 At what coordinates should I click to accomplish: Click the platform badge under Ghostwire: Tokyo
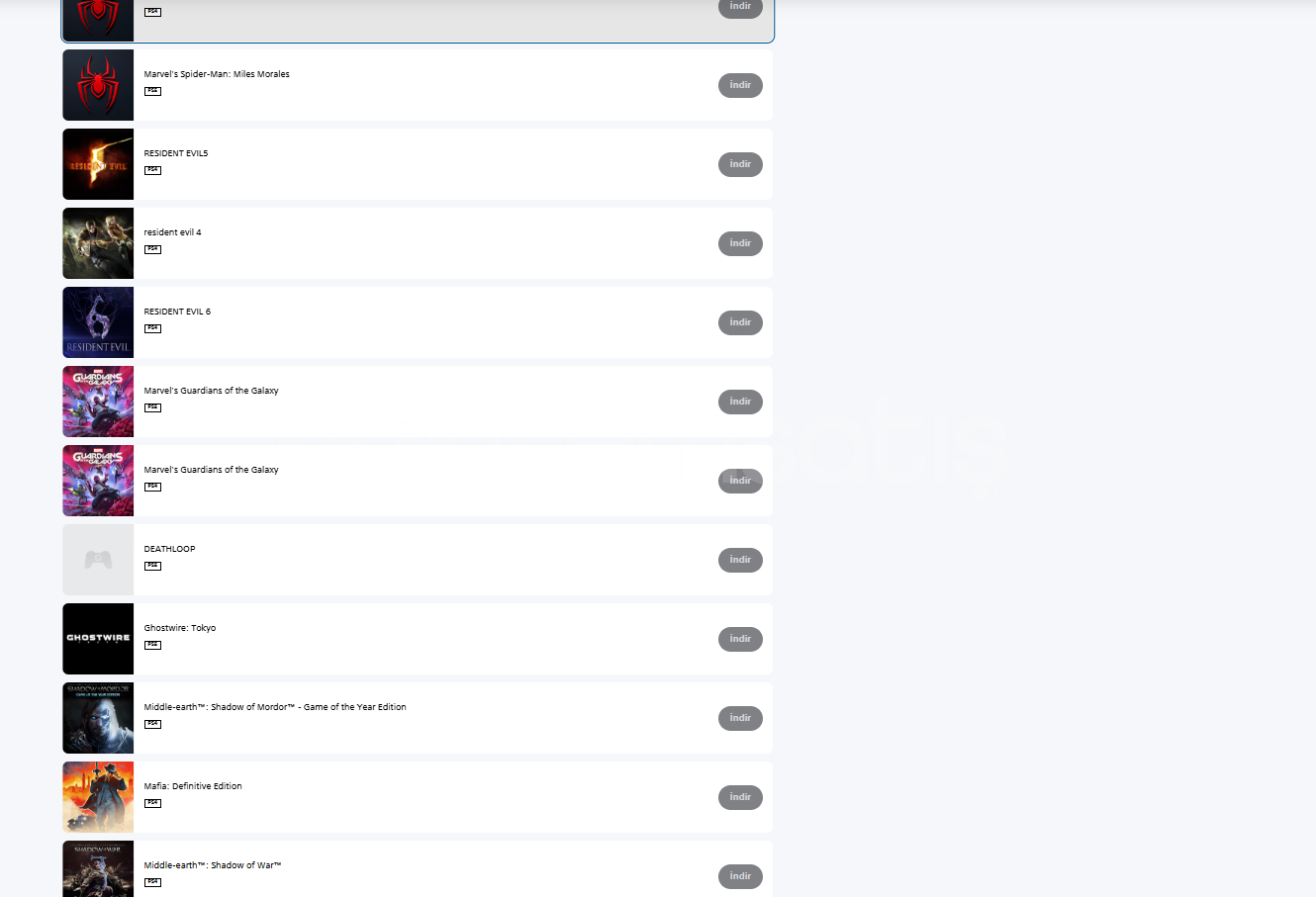coord(152,645)
